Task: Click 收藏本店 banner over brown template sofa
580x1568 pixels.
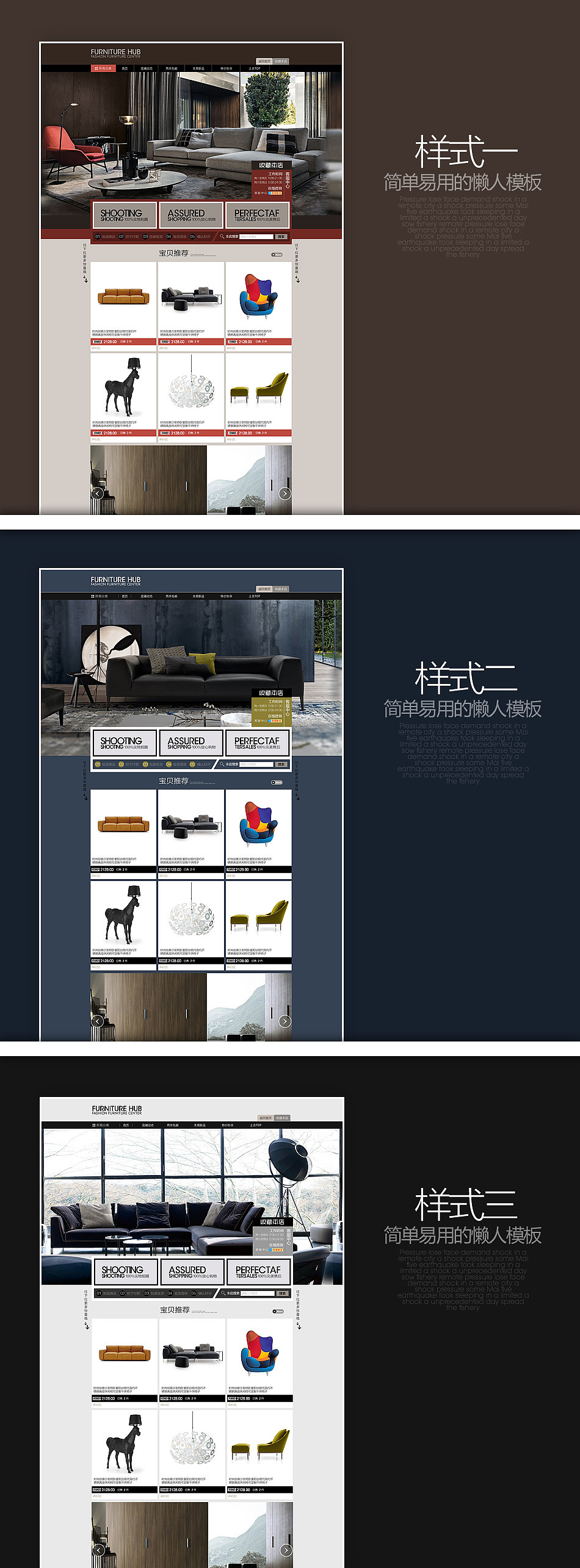Action: [271, 165]
